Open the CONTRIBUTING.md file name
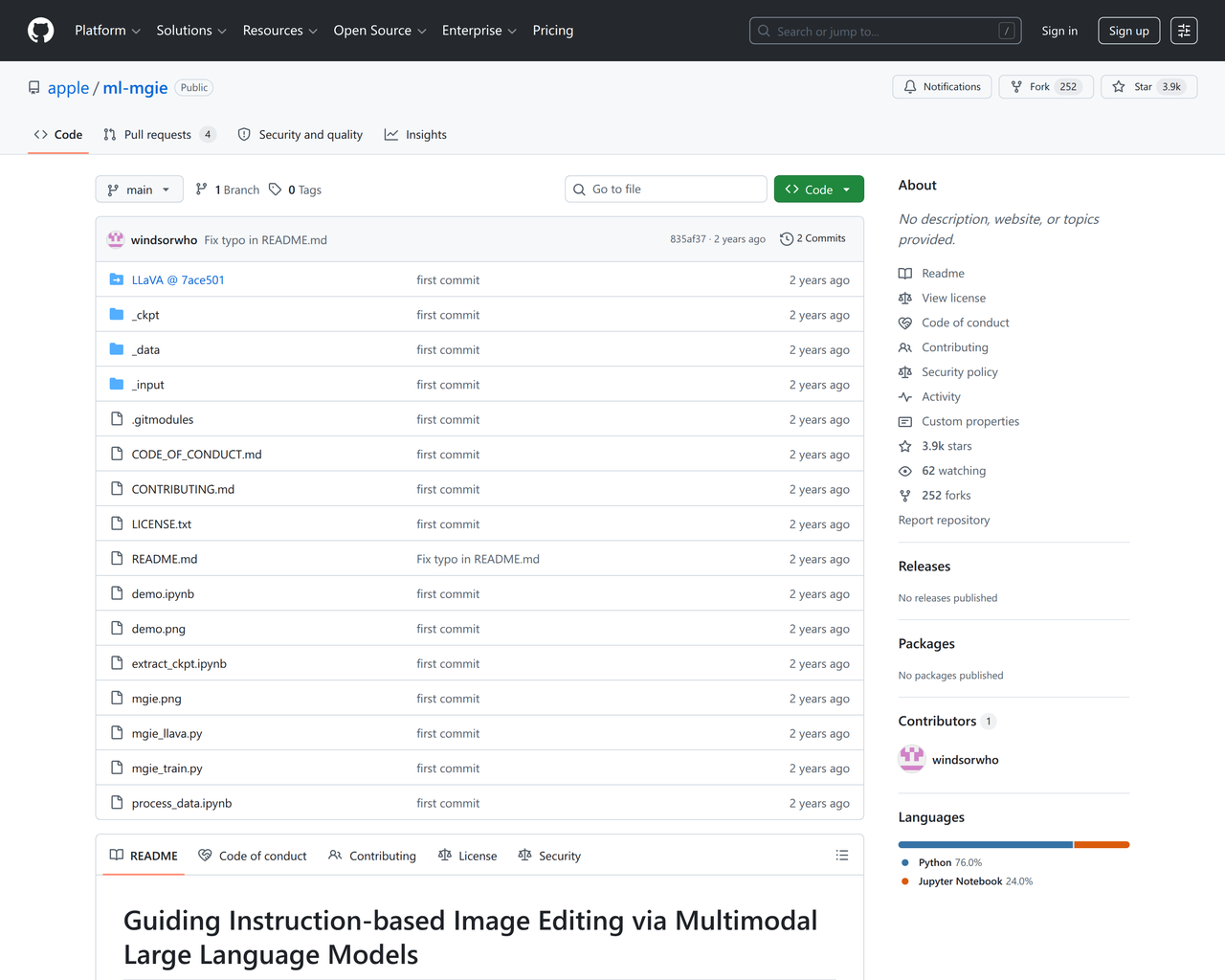This screenshot has width=1225, height=980. pos(183,489)
